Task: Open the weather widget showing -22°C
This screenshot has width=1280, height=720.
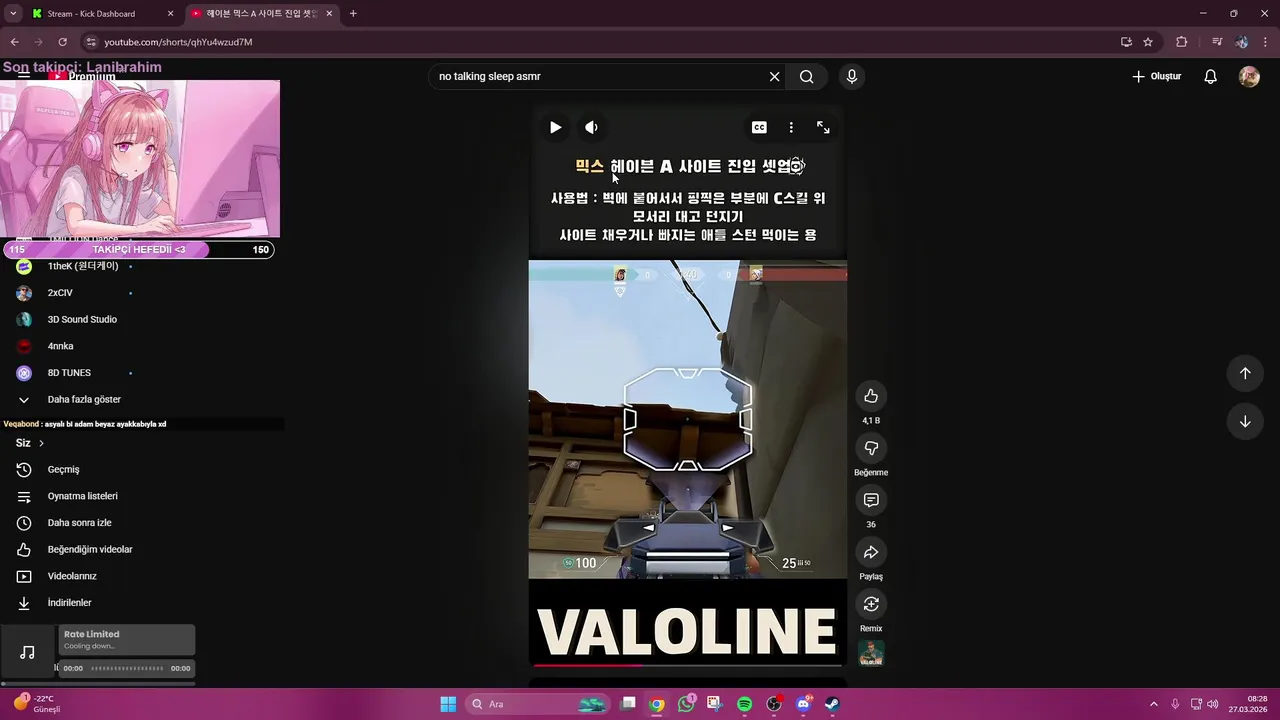Action: click(37, 704)
